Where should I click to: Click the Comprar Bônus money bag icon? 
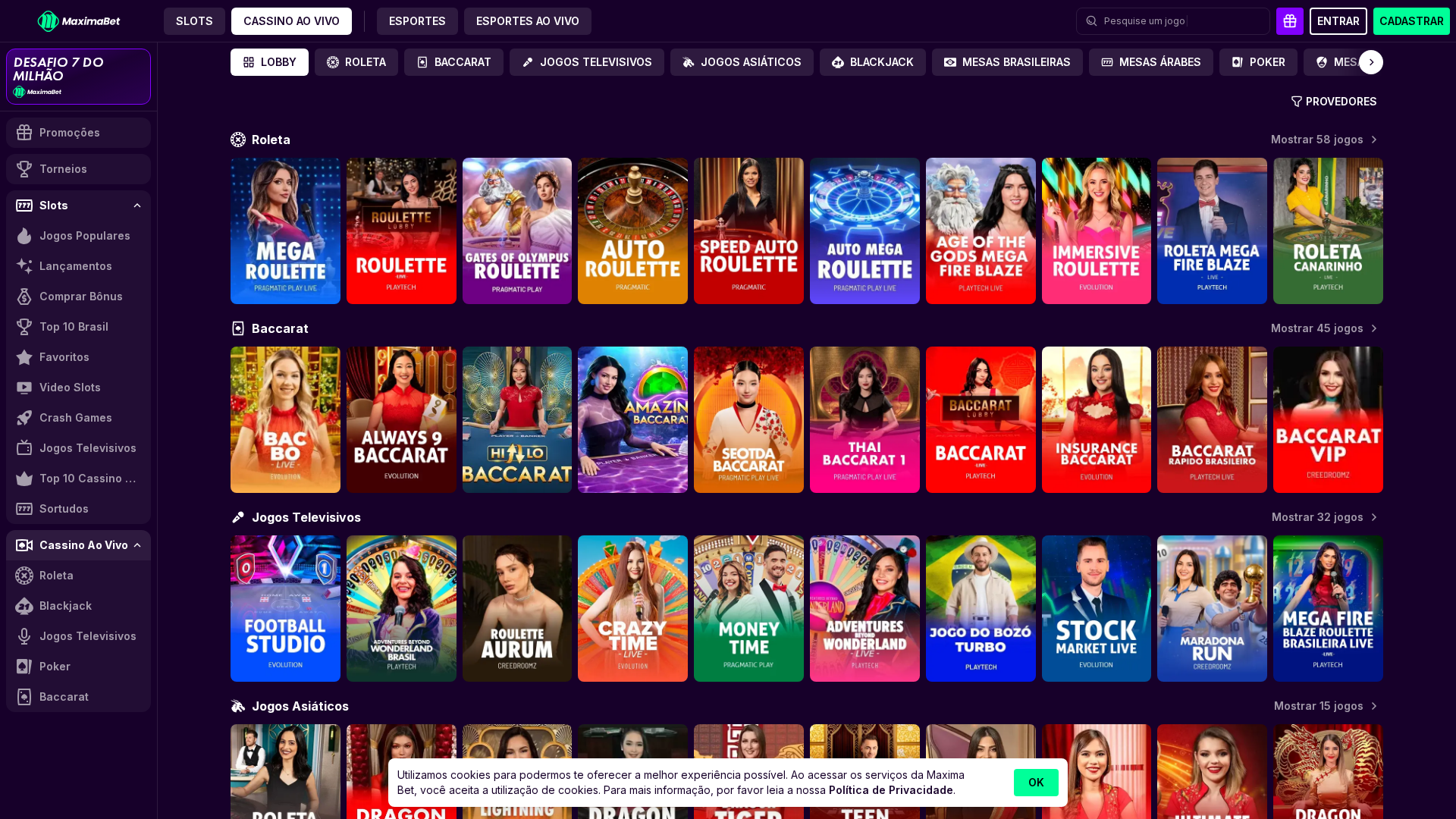(x=24, y=297)
